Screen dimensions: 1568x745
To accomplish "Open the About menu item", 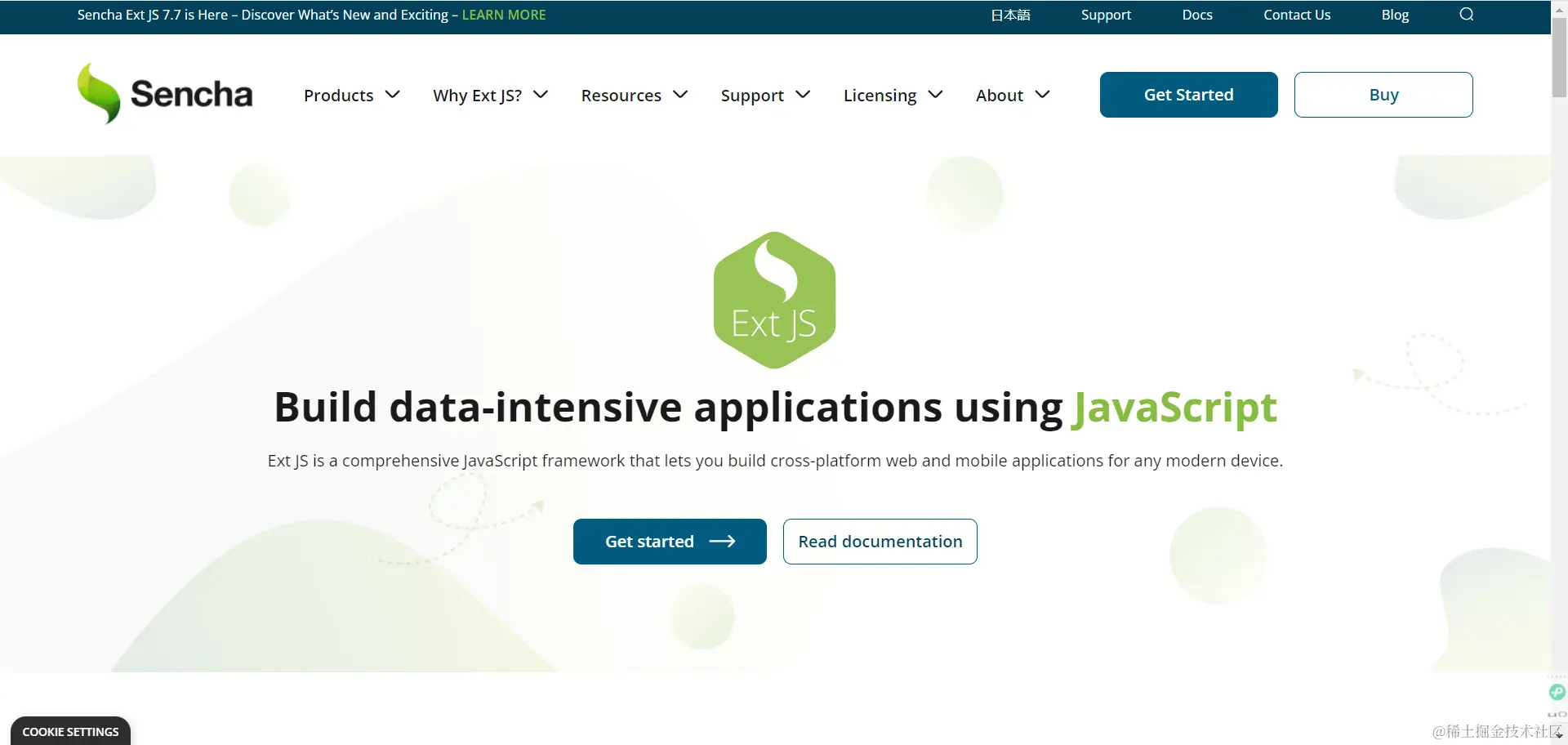I will click(x=1000, y=96).
